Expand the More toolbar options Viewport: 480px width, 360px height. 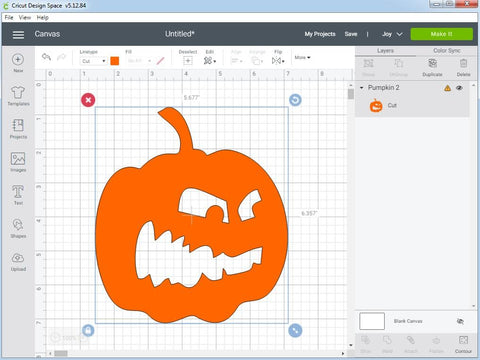(302, 58)
